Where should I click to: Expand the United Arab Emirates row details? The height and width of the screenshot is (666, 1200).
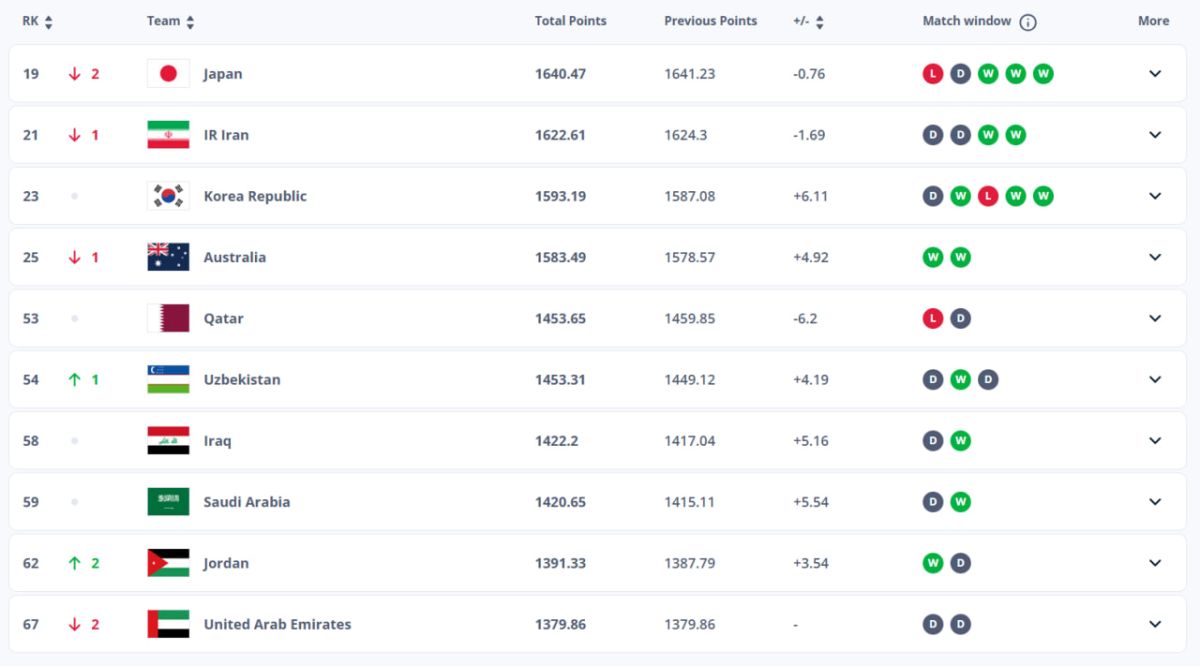(1155, 624)
